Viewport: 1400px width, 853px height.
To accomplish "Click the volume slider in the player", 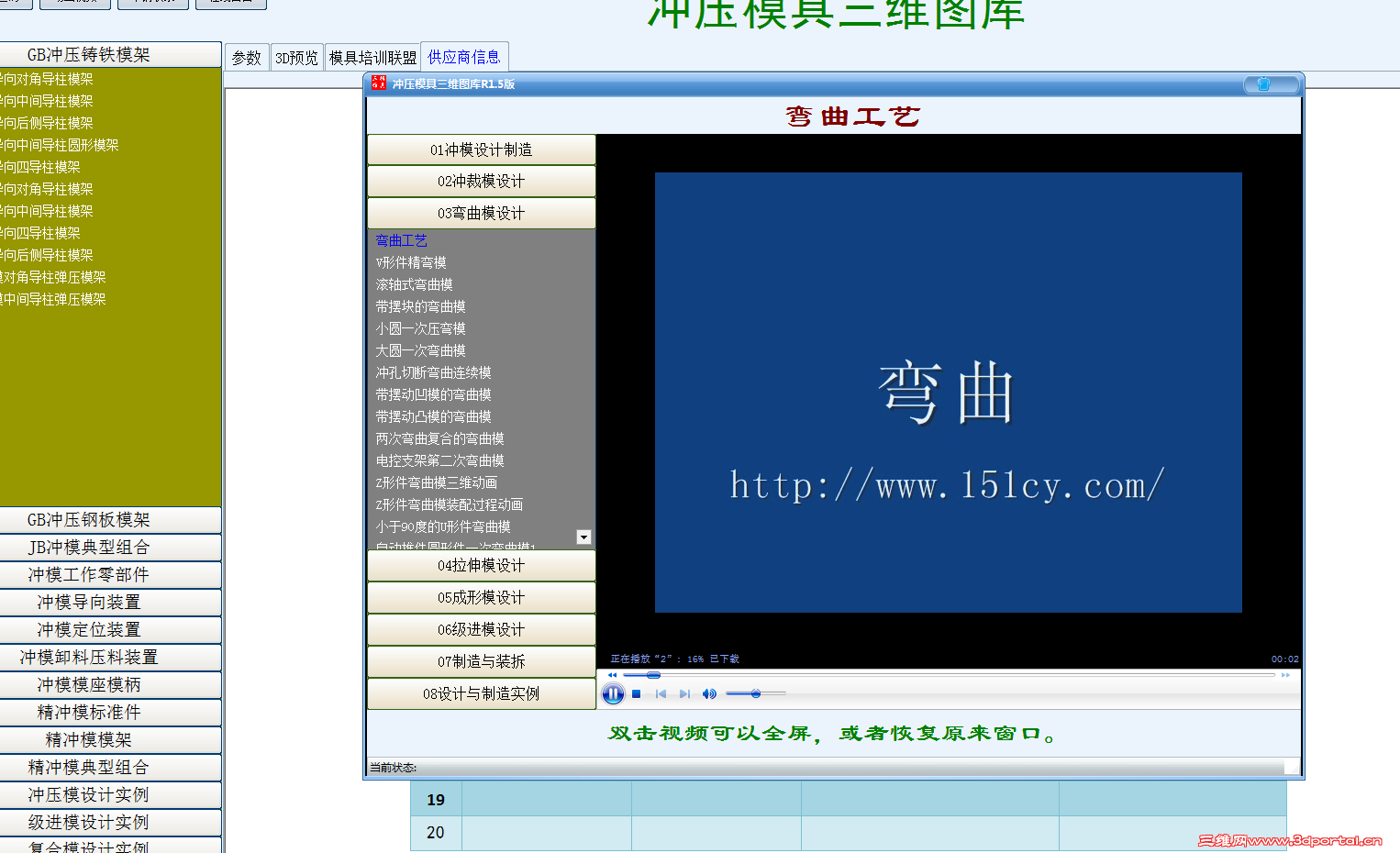I will coord(756,694).
